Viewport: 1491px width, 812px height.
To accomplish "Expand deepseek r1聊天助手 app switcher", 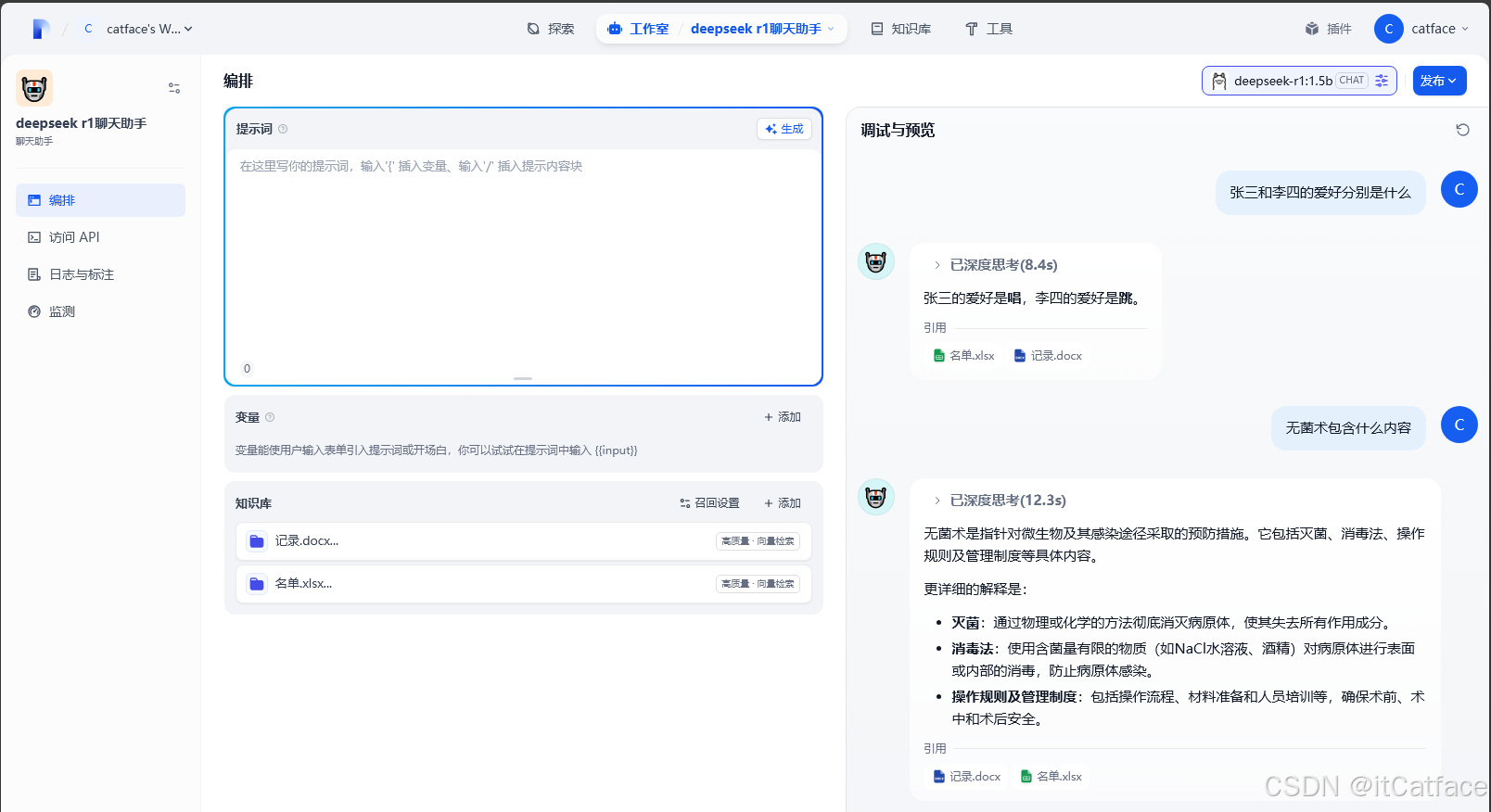I will 762,29.
